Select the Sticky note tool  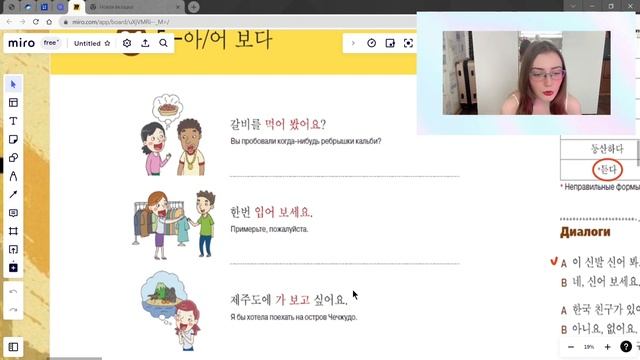(x=13, y=139)
